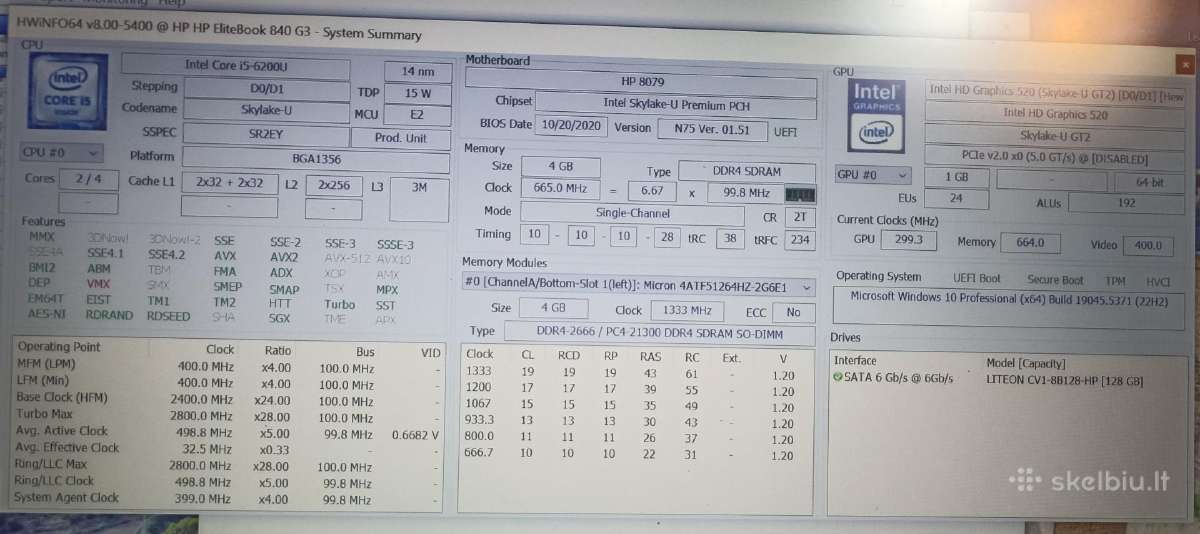Screen dimensions: 1200x534
Task: Click the 1333 MHz module clock field
Action: (x=688, y=310)
